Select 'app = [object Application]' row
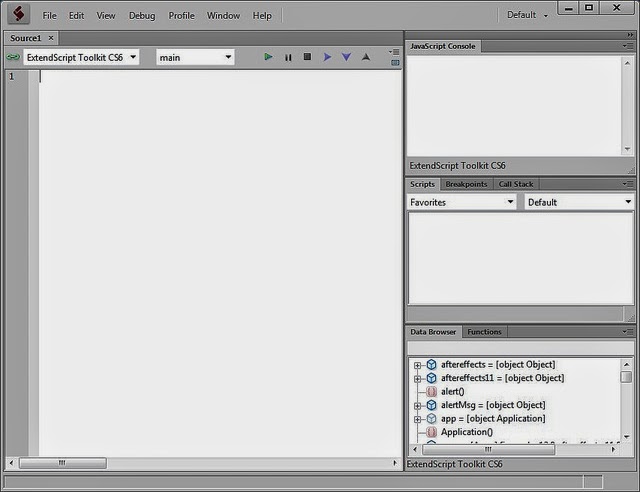Screen dimensions: 640x492 coord(493,419)
